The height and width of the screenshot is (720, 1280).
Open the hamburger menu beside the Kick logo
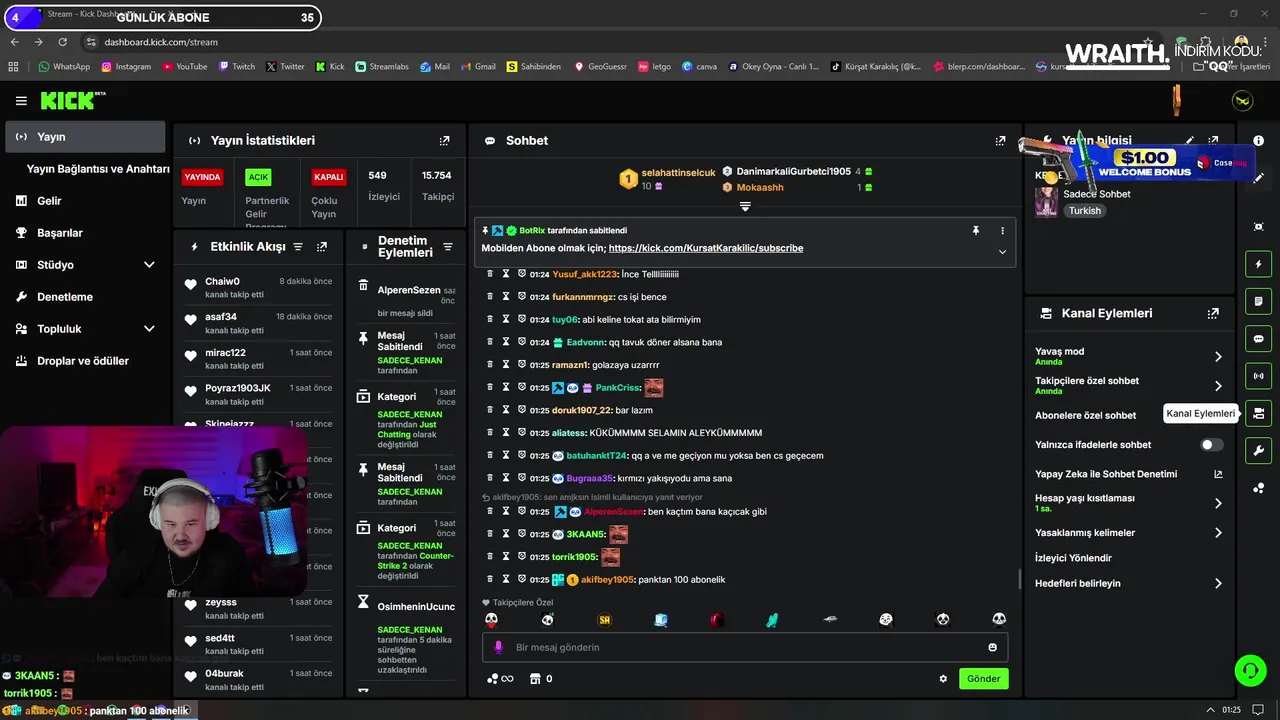21,101
